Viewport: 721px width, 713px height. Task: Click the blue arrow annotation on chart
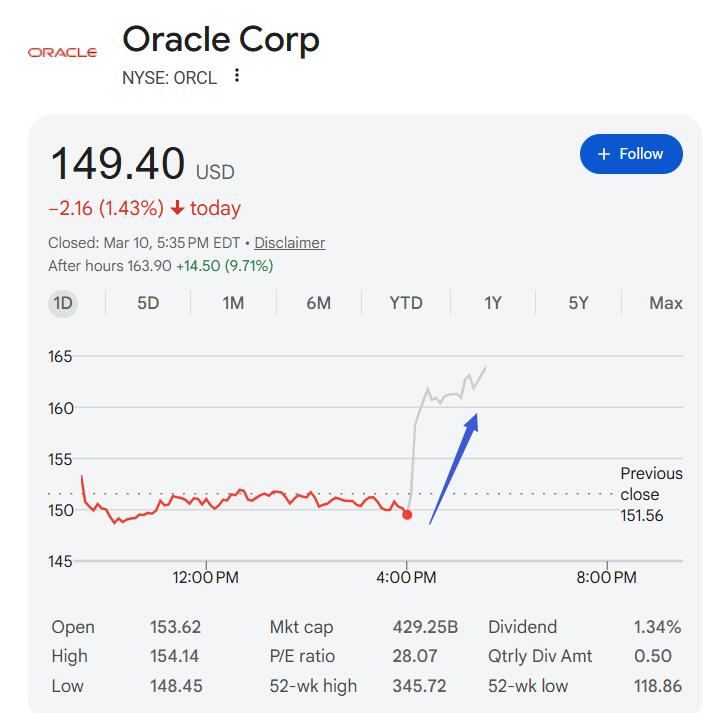(454, 468)
